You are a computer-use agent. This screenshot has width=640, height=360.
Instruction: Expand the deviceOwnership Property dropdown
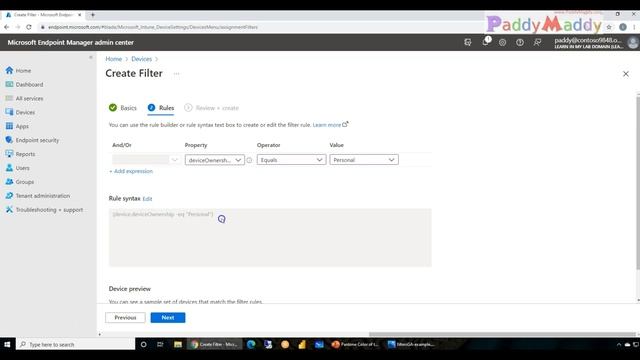pyautogui.click(x=215, y=160)
